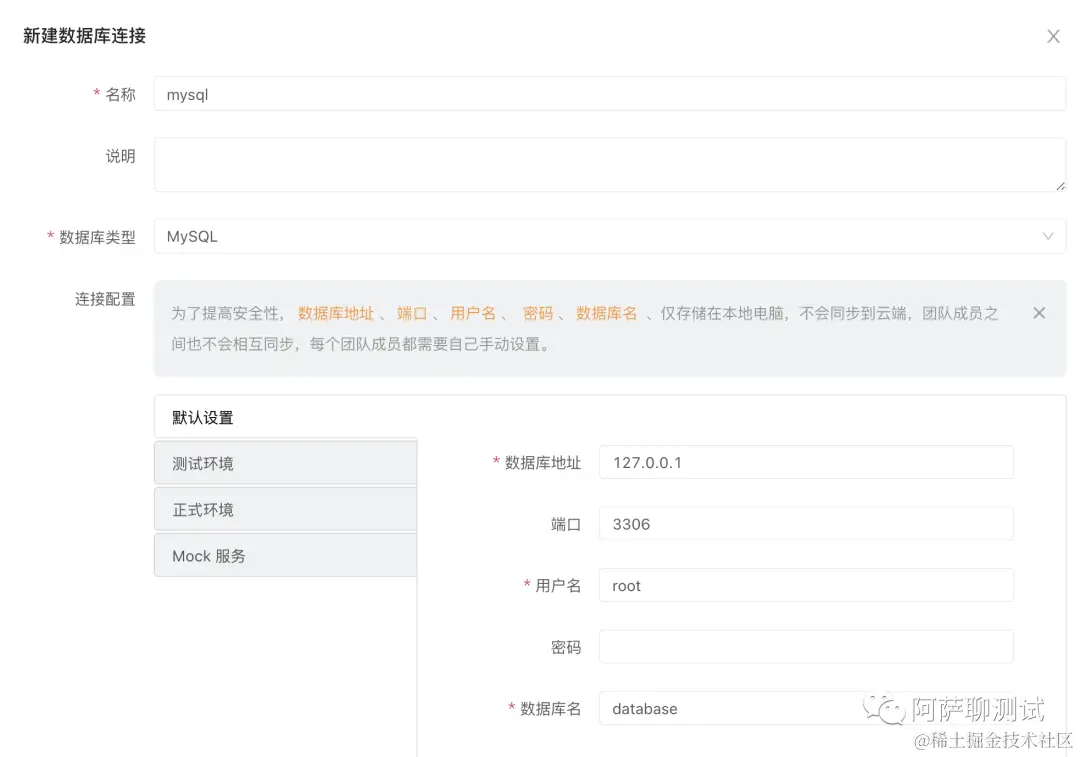
Task: Focus the 密码 password field
Action: click(x=805, y=646)
